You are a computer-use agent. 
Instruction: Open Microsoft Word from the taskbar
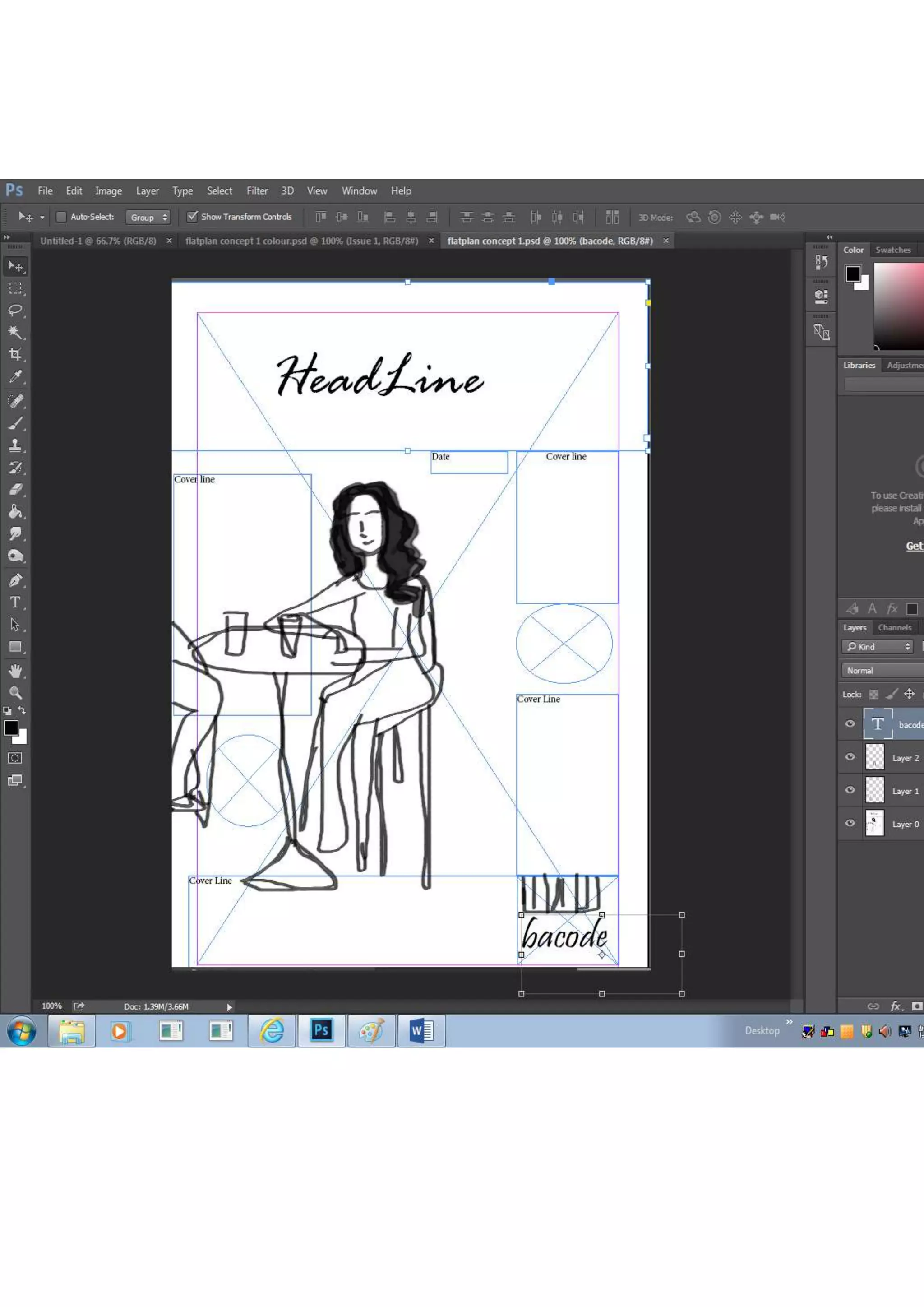[x=421, y=1031]
